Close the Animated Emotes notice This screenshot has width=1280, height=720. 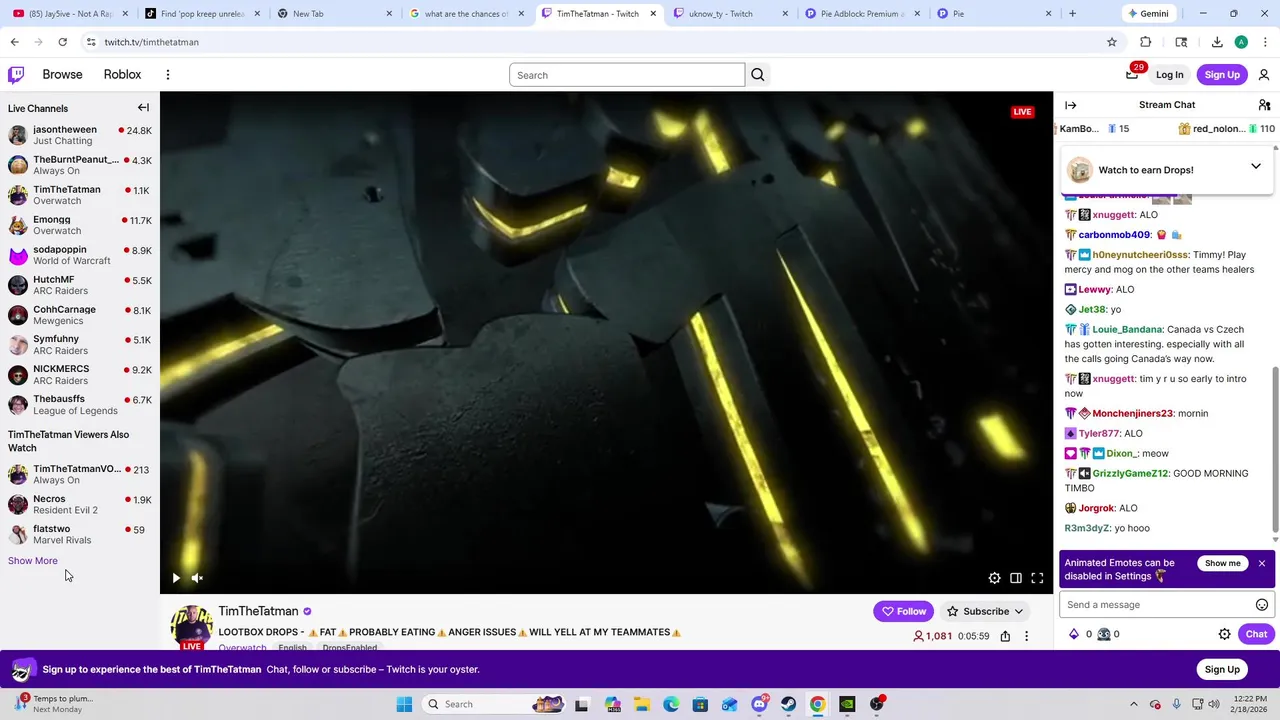coord(1262,564)
